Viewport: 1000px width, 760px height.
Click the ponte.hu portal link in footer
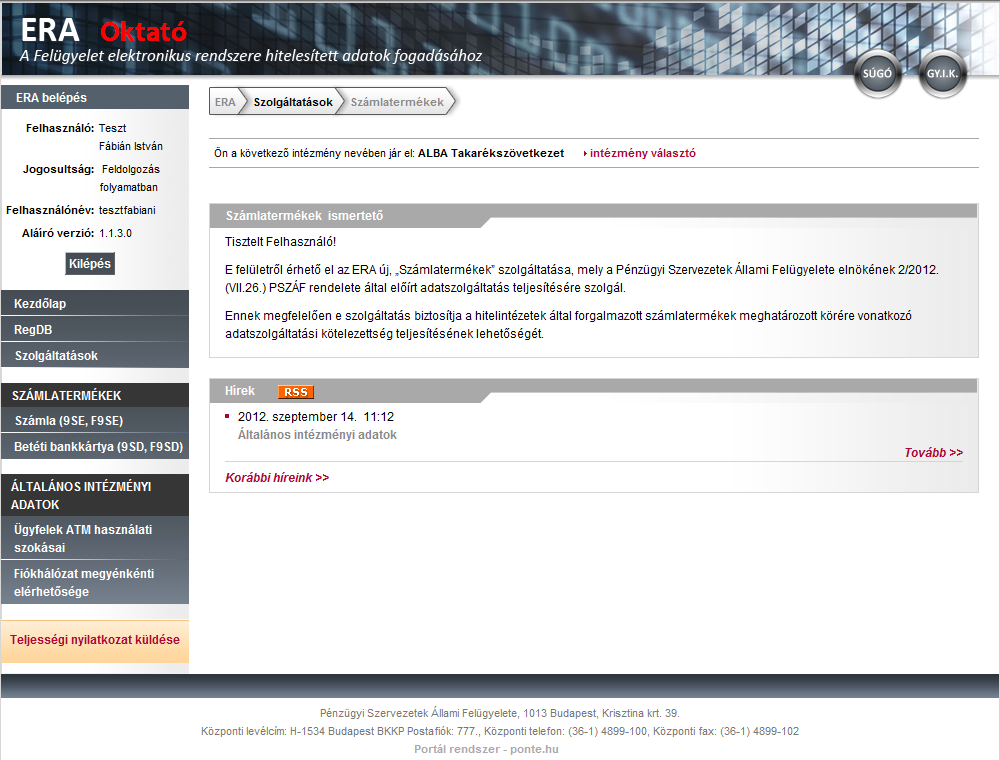click(x=486, y=749)
